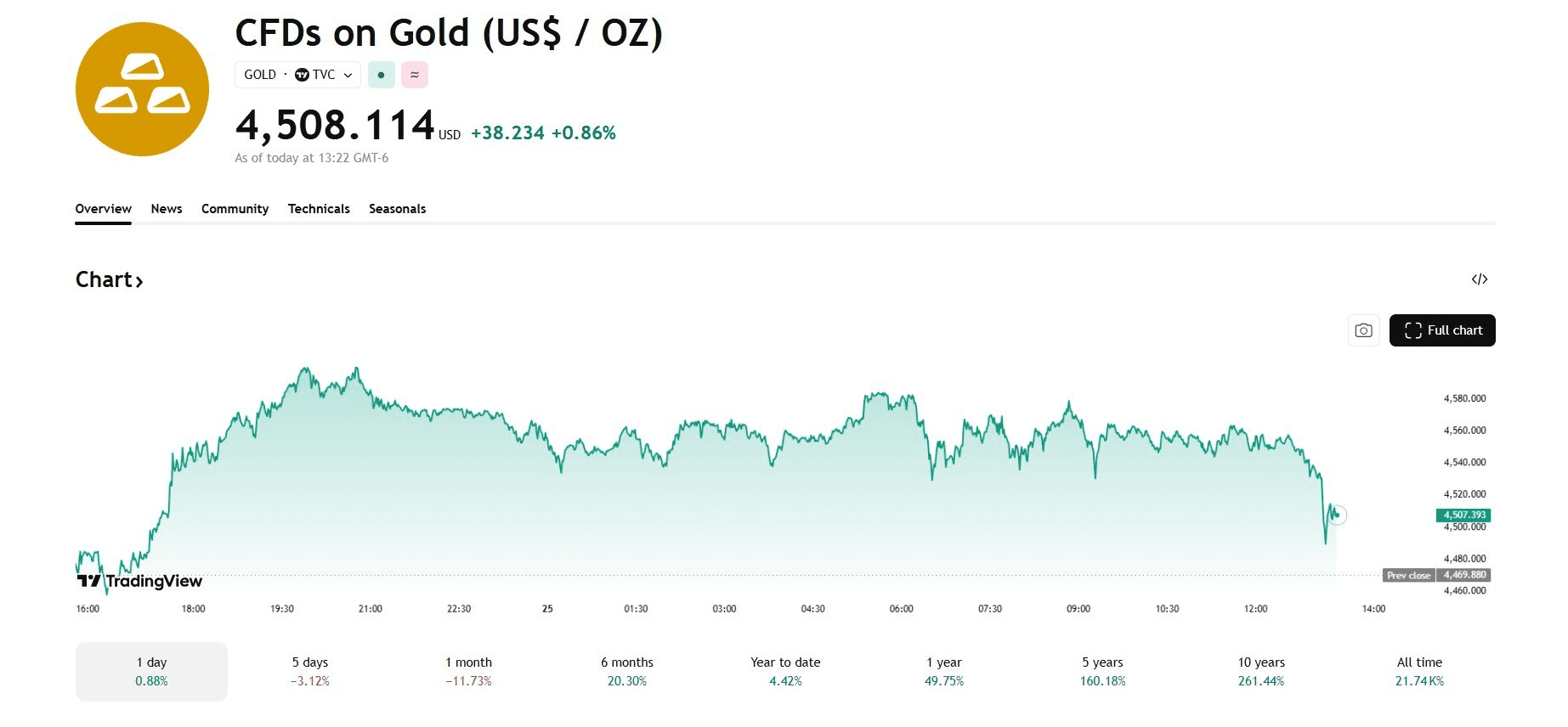The width and height of the screenshot is (1568, 727).
Task: Click the camera snapshot icon
Action: pyautogui.click(x=1363, y=330)
